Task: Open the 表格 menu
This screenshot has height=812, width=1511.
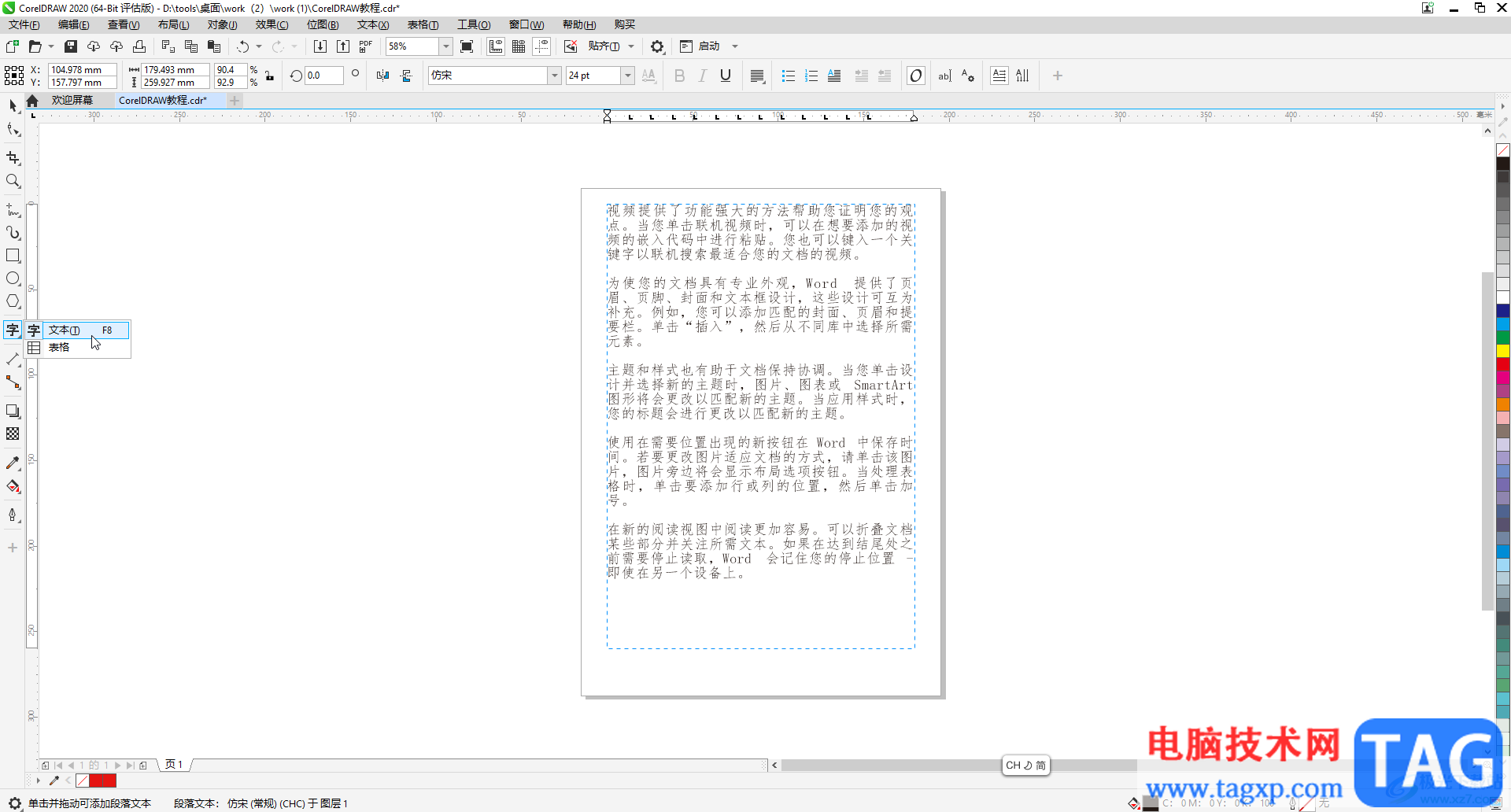Action: click(423, 24)
